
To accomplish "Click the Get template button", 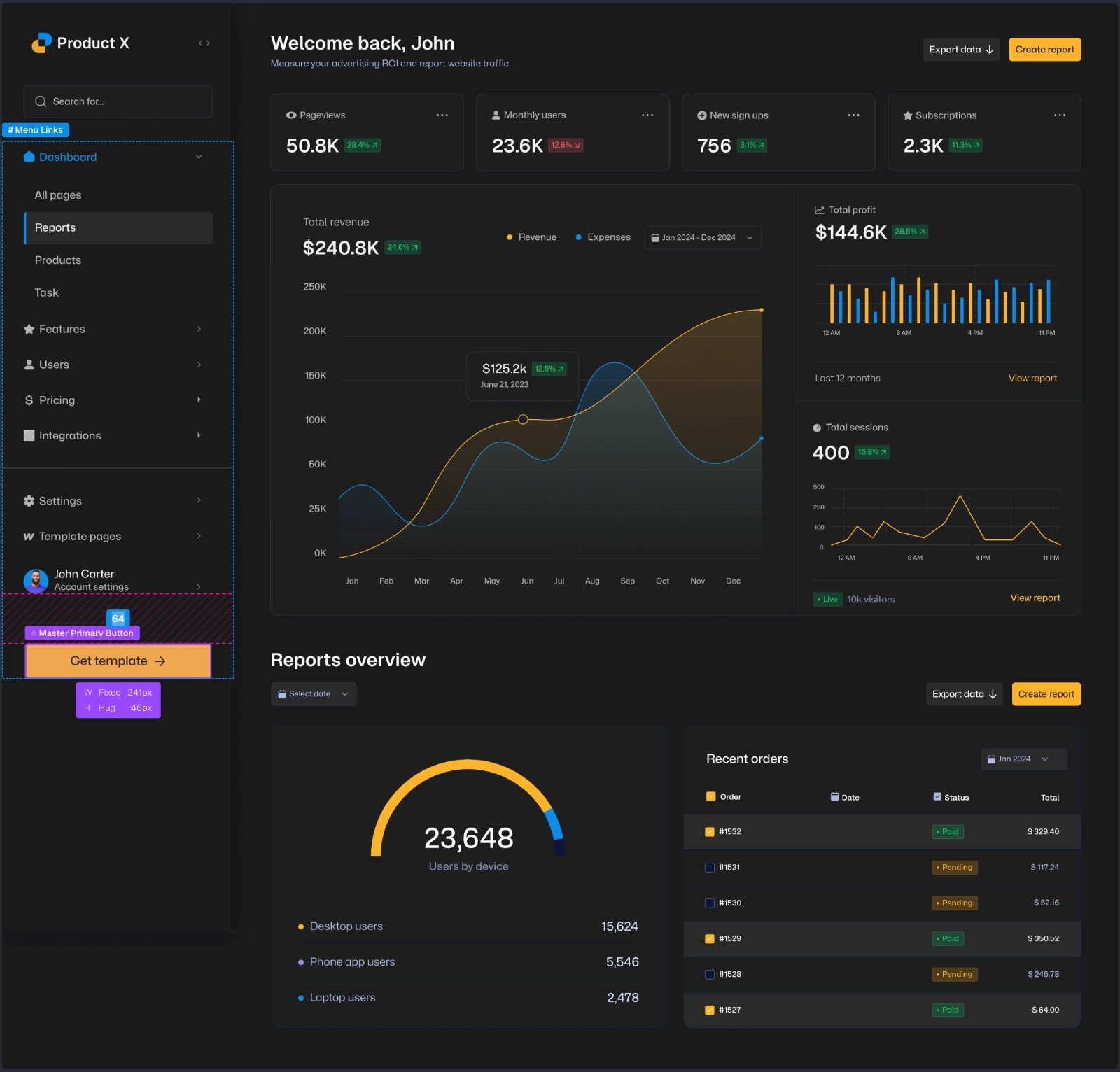I will click(x=118, y=661).
